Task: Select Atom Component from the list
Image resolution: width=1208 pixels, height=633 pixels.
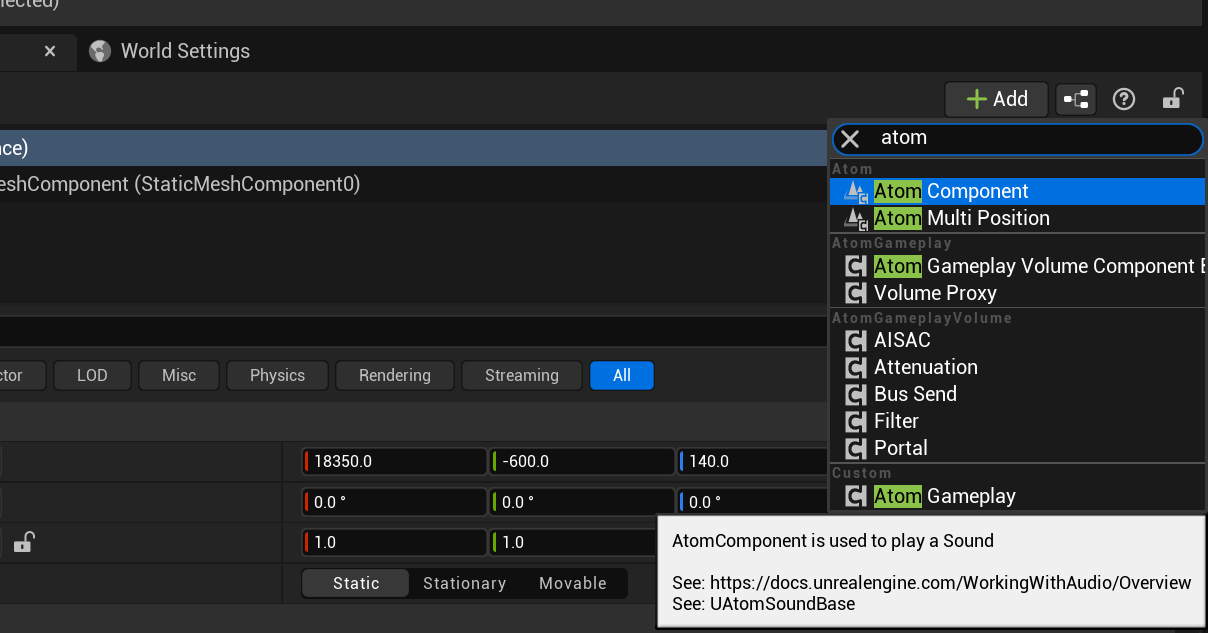Action: pos(1017,191)
